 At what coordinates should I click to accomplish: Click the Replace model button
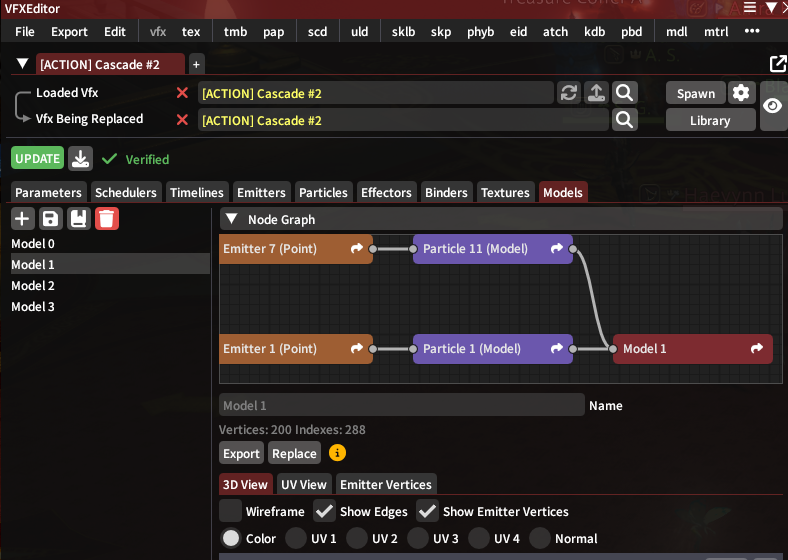click(294, 453)
